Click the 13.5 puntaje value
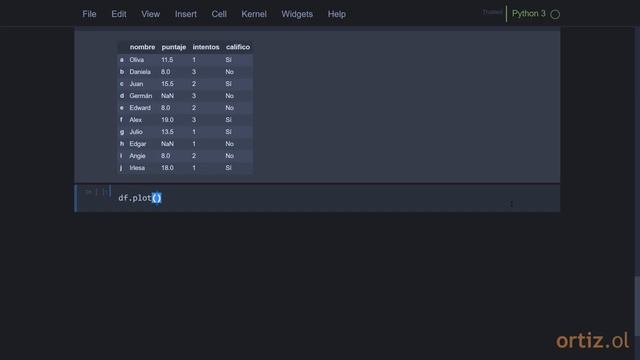Viewport: 640px width, 360px height. pyautogui.click(x=167, y=132)
